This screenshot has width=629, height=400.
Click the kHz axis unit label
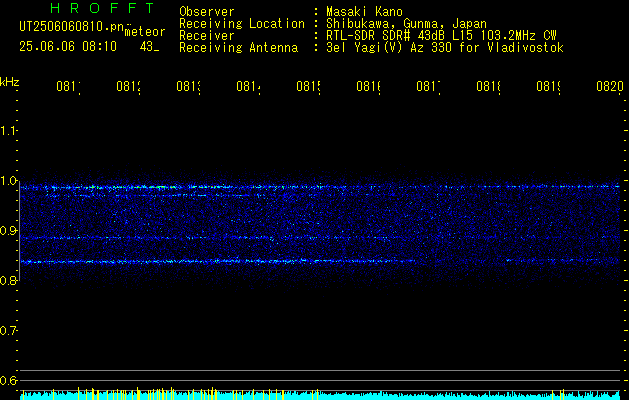(x=10, y=83)
